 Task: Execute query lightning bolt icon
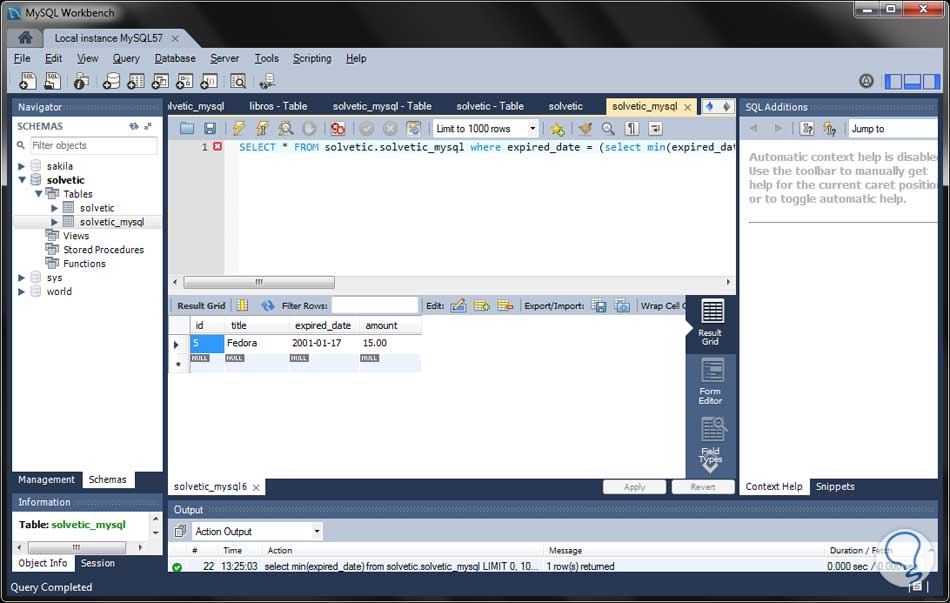pos(239,128)
